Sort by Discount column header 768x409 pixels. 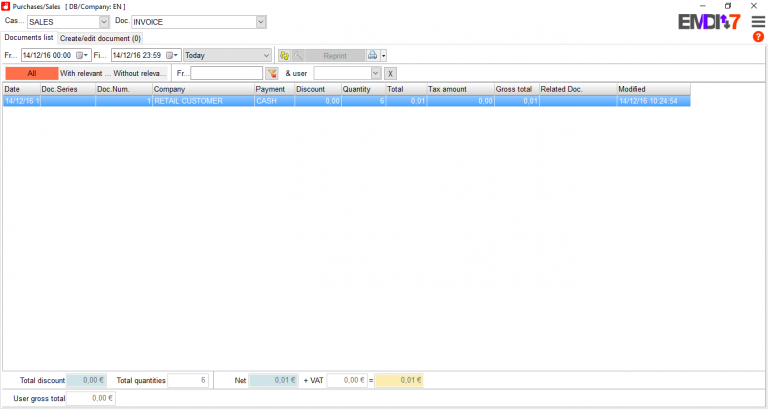(x=318, y=89)
